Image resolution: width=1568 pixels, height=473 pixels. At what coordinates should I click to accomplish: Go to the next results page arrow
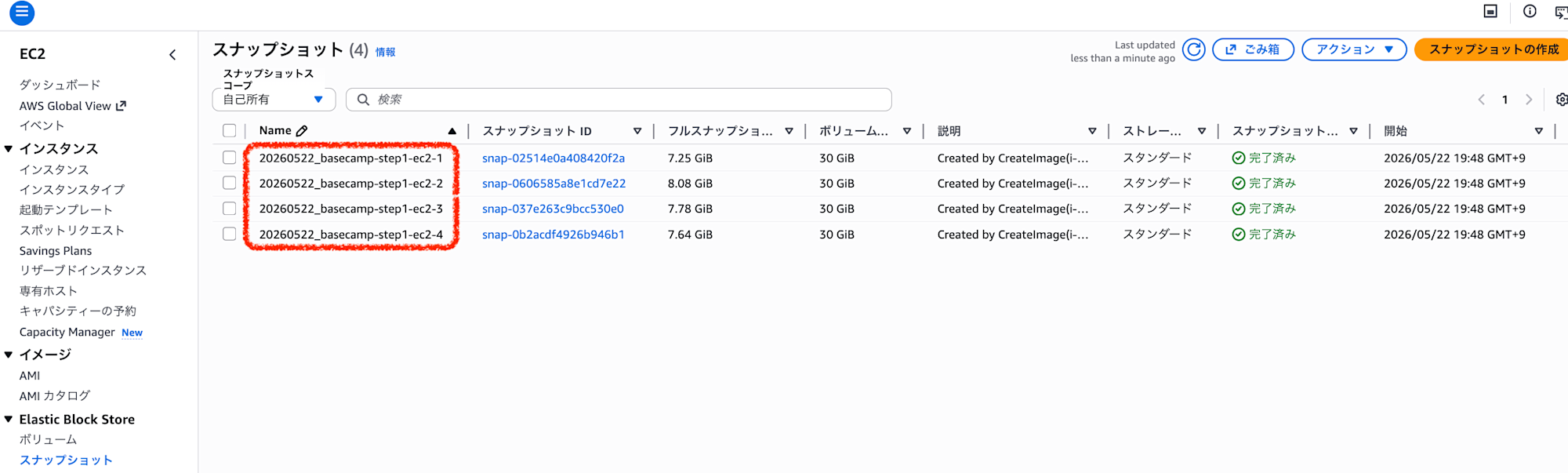point(1528,100)
